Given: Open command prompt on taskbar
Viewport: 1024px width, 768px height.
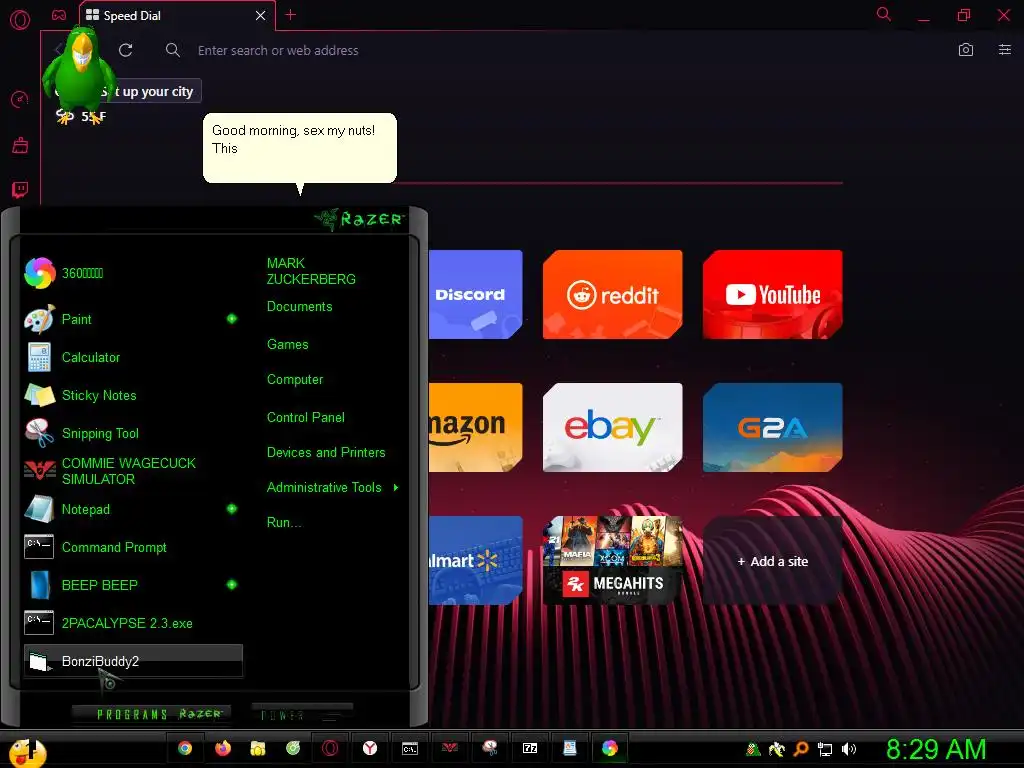Looking at the screenshot, I should pos(409,748).
